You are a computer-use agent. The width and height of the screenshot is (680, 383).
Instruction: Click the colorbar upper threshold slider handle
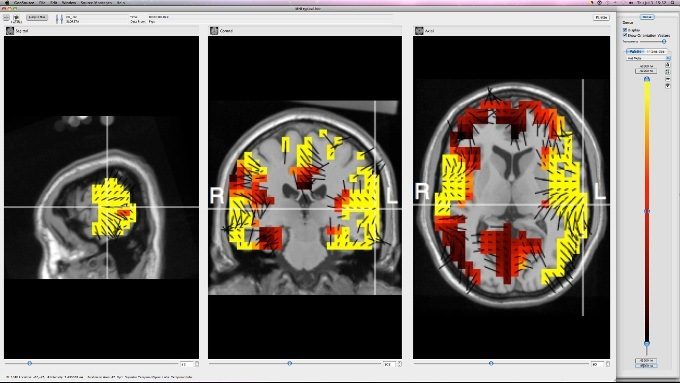[x=647, y=79]
